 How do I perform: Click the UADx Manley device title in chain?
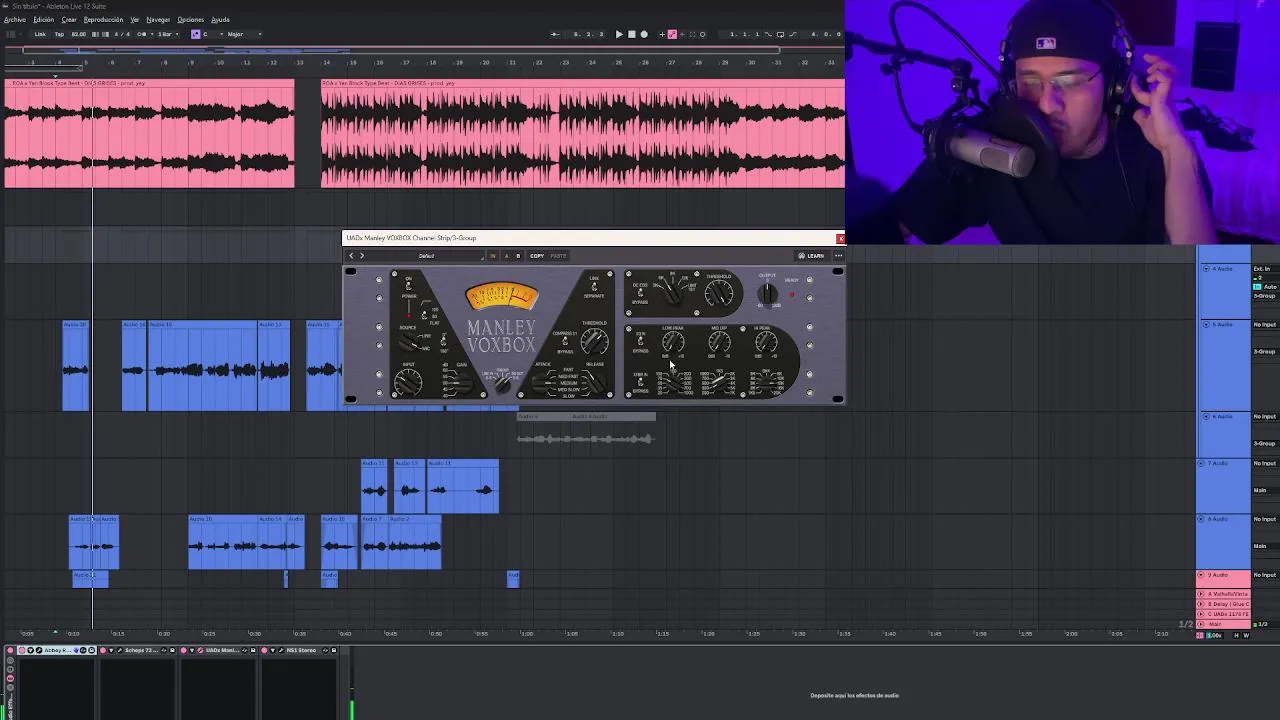click(x=225, y=650)
